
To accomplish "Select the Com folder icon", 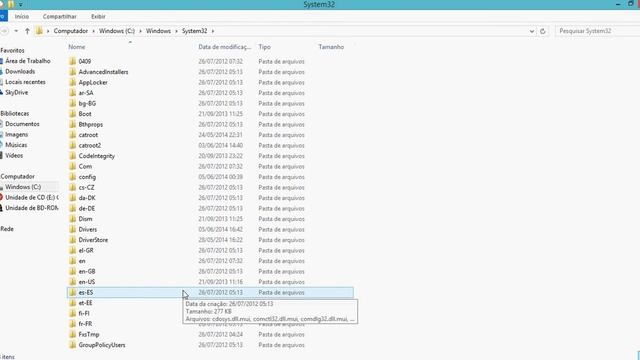I will pyautogui.click(x=73, y=167).
